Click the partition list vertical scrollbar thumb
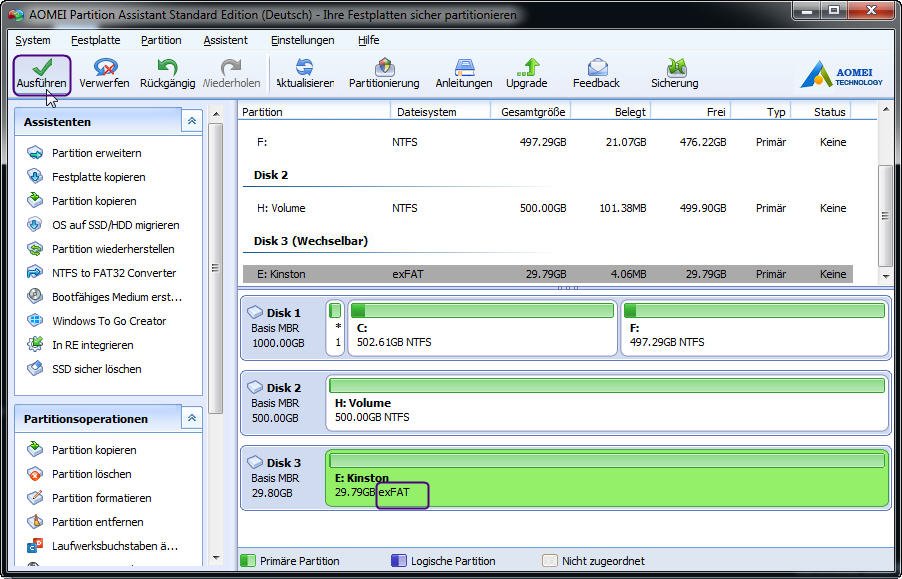The height and width of the screenshot is (579, 902). 885,216
